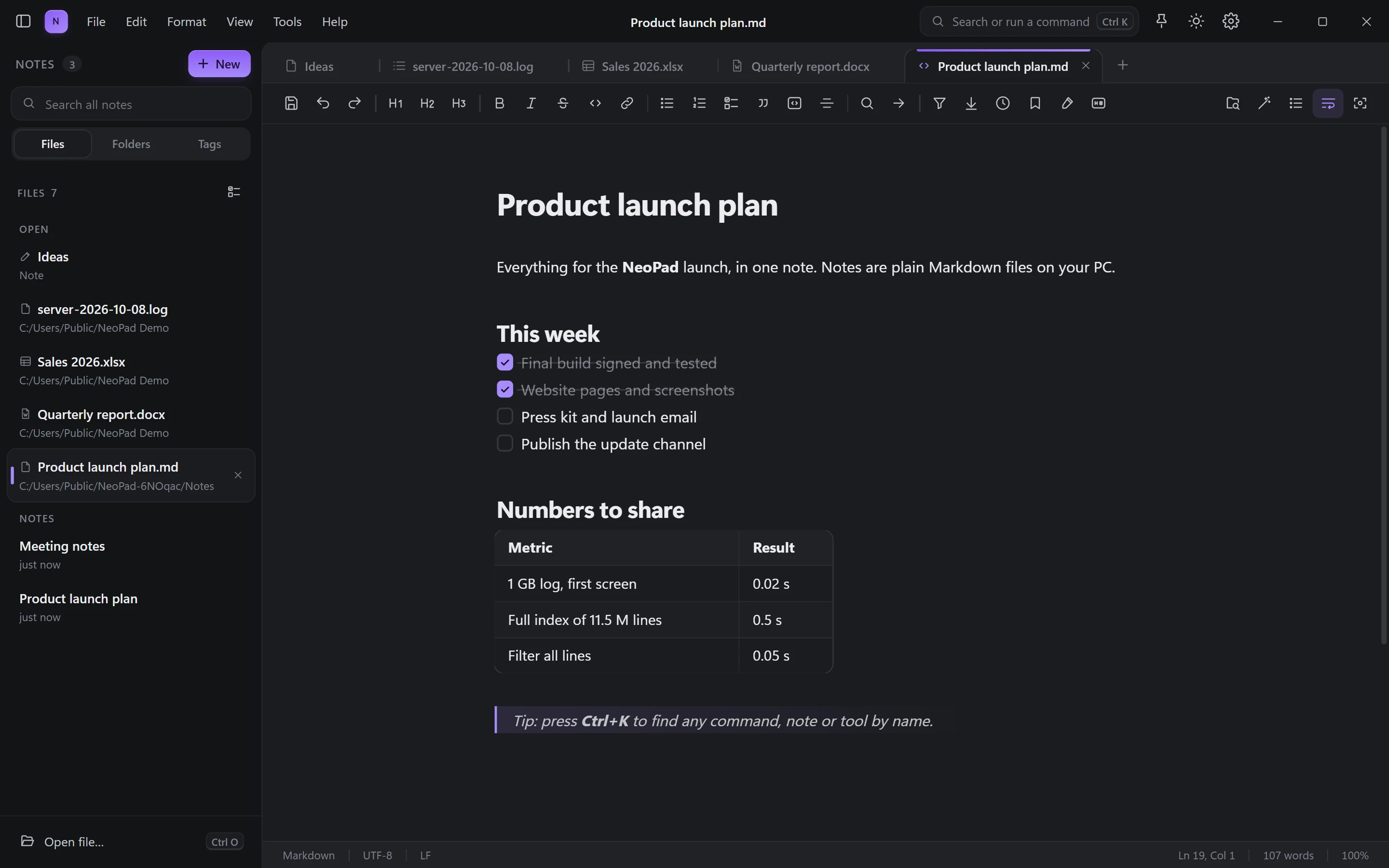This screenshot has width=1389, height=868.
Task: Switch to the Quarterly report.docx tab
Action: coord(810,66)
